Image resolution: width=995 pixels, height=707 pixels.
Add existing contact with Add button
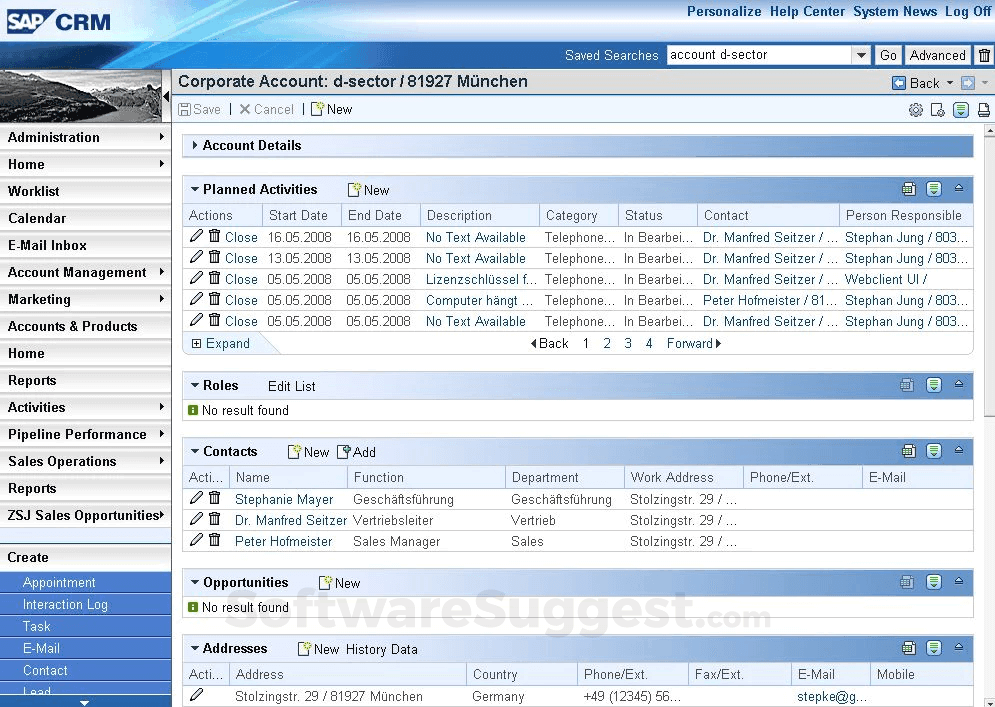click(357, 452)
